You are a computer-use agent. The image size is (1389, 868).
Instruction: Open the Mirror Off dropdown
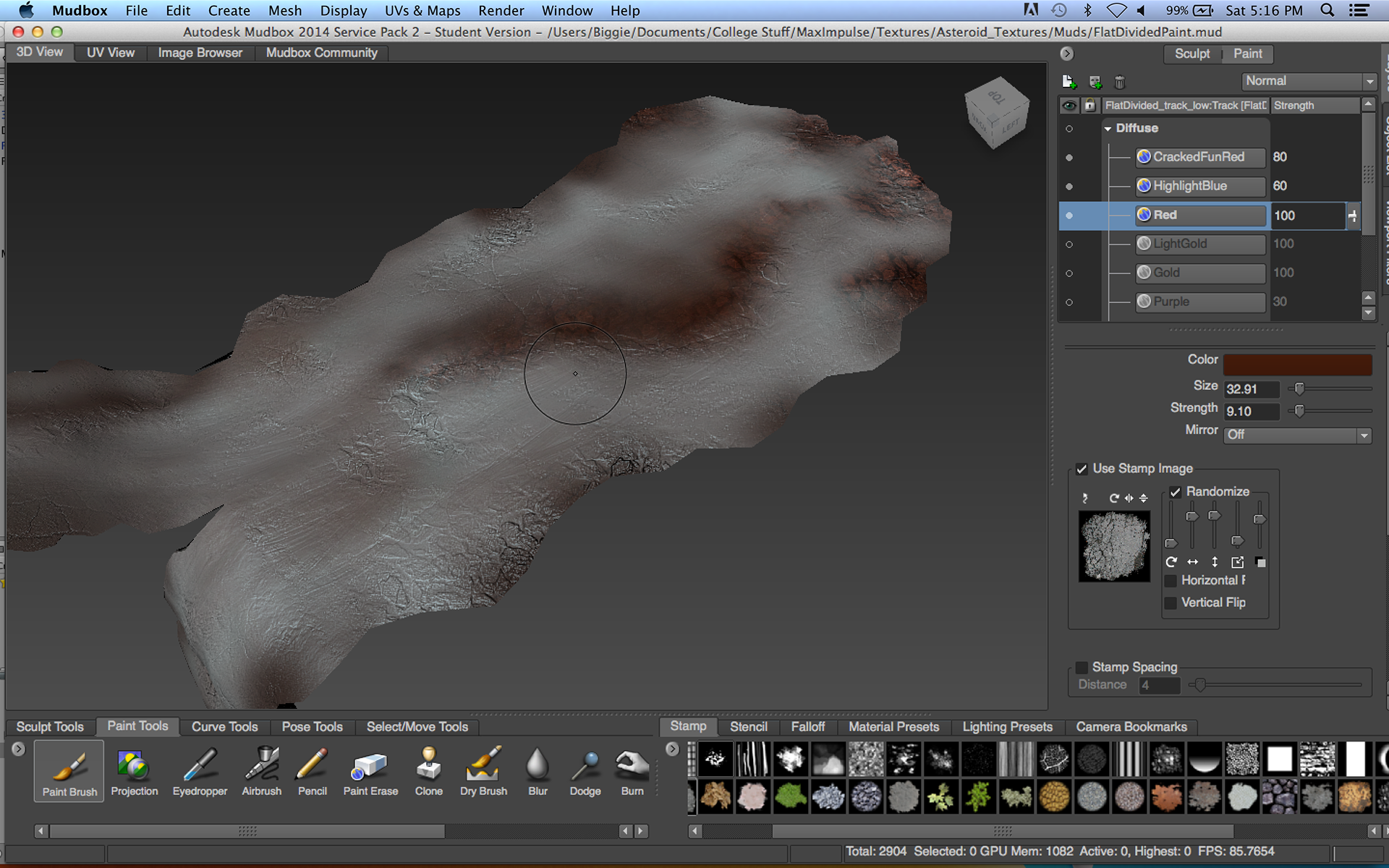(x=1298, y=435)
